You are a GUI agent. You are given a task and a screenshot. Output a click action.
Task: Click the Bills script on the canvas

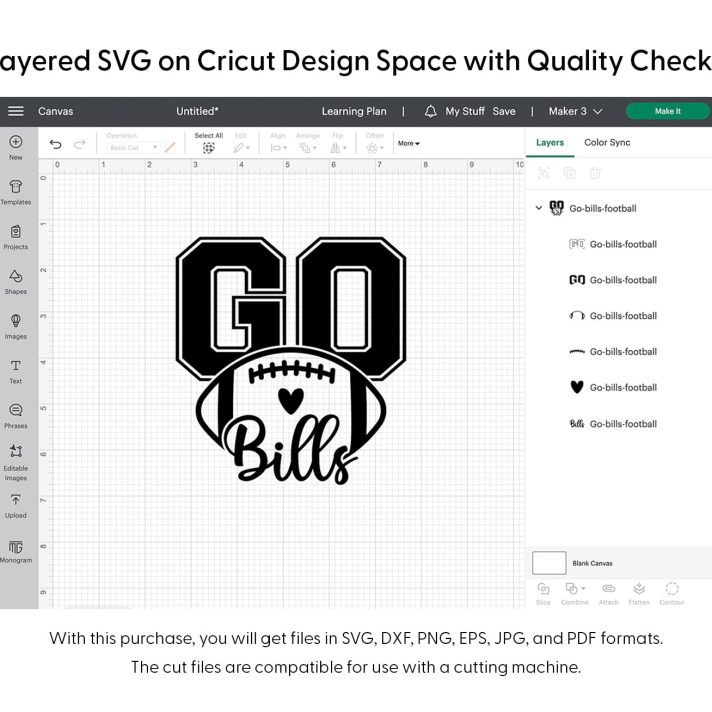click(x=291, y=450)
